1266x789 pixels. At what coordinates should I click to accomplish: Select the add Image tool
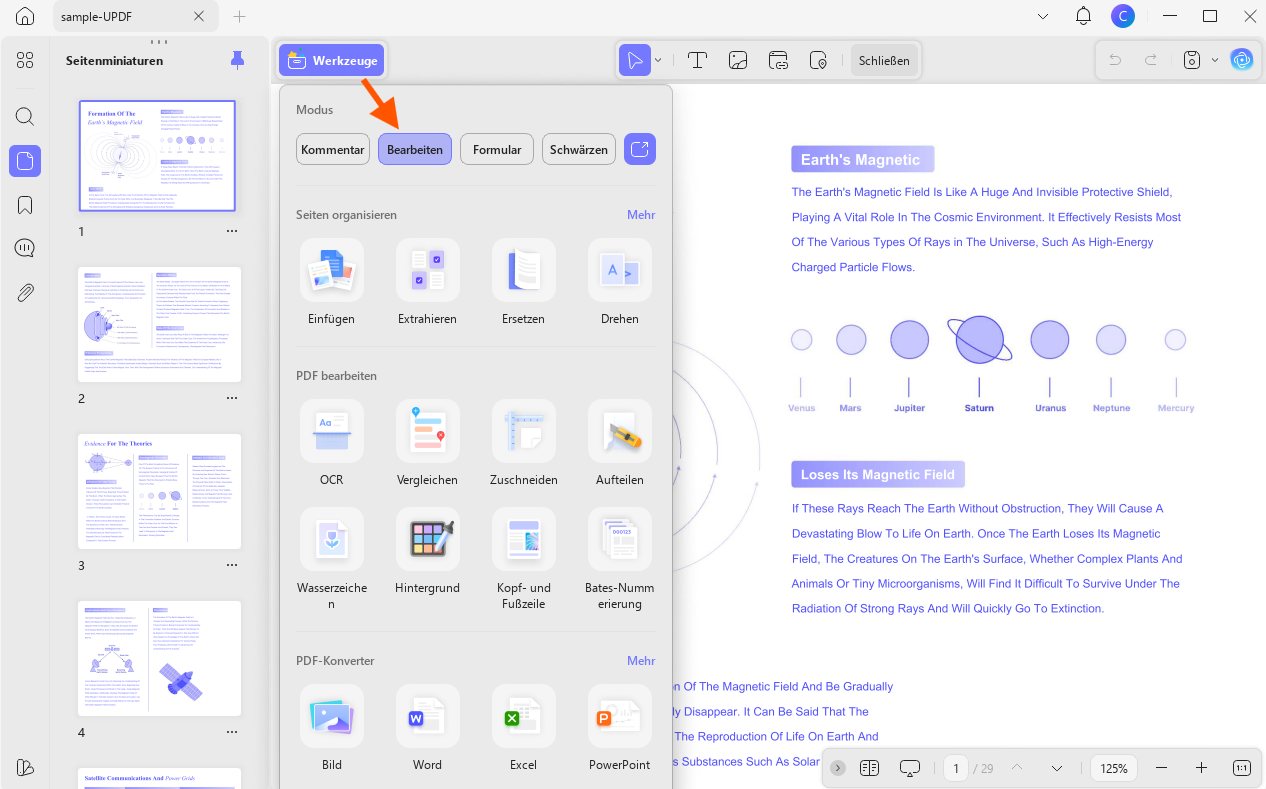click(x=738, y=60)
